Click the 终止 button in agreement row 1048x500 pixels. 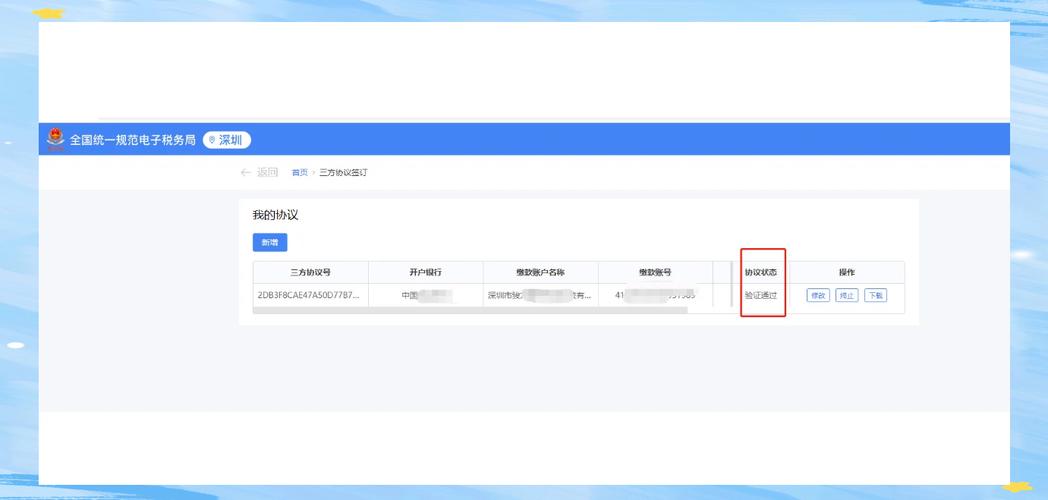847,295
